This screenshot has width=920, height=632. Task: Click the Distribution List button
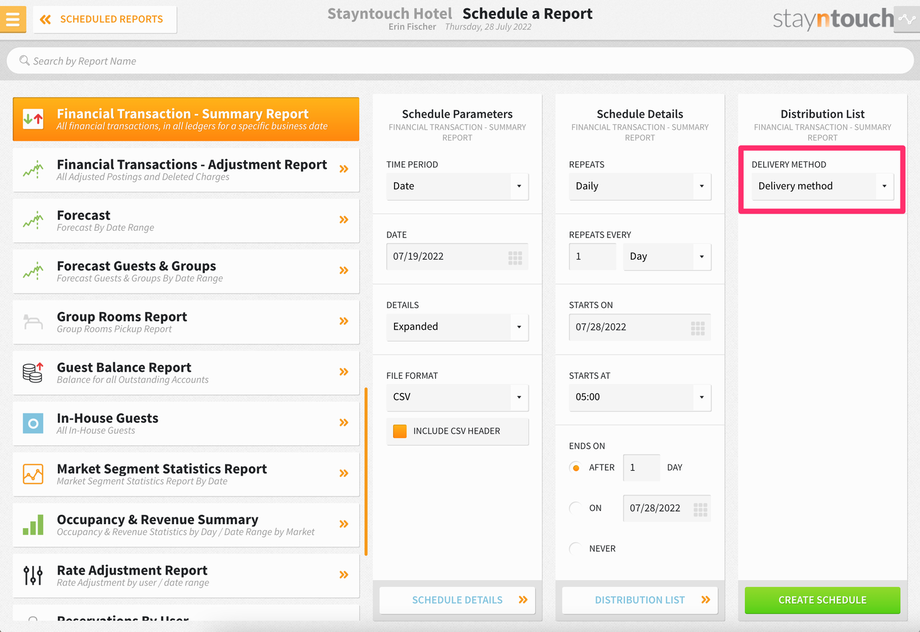click(640, 600)
